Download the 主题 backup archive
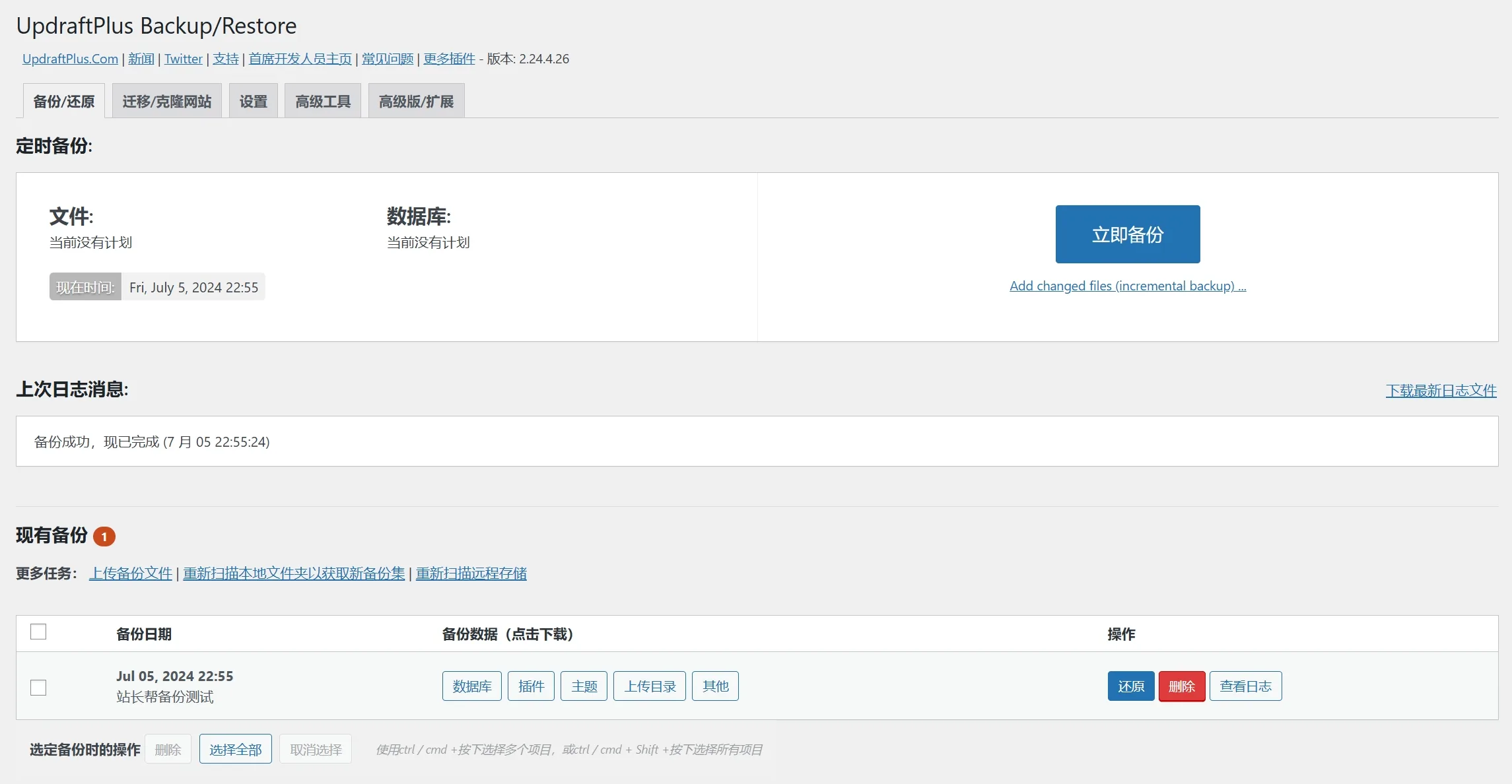The width and height of the screenshot is (1512, 784). pyautogui.click(x=584, y=686)
